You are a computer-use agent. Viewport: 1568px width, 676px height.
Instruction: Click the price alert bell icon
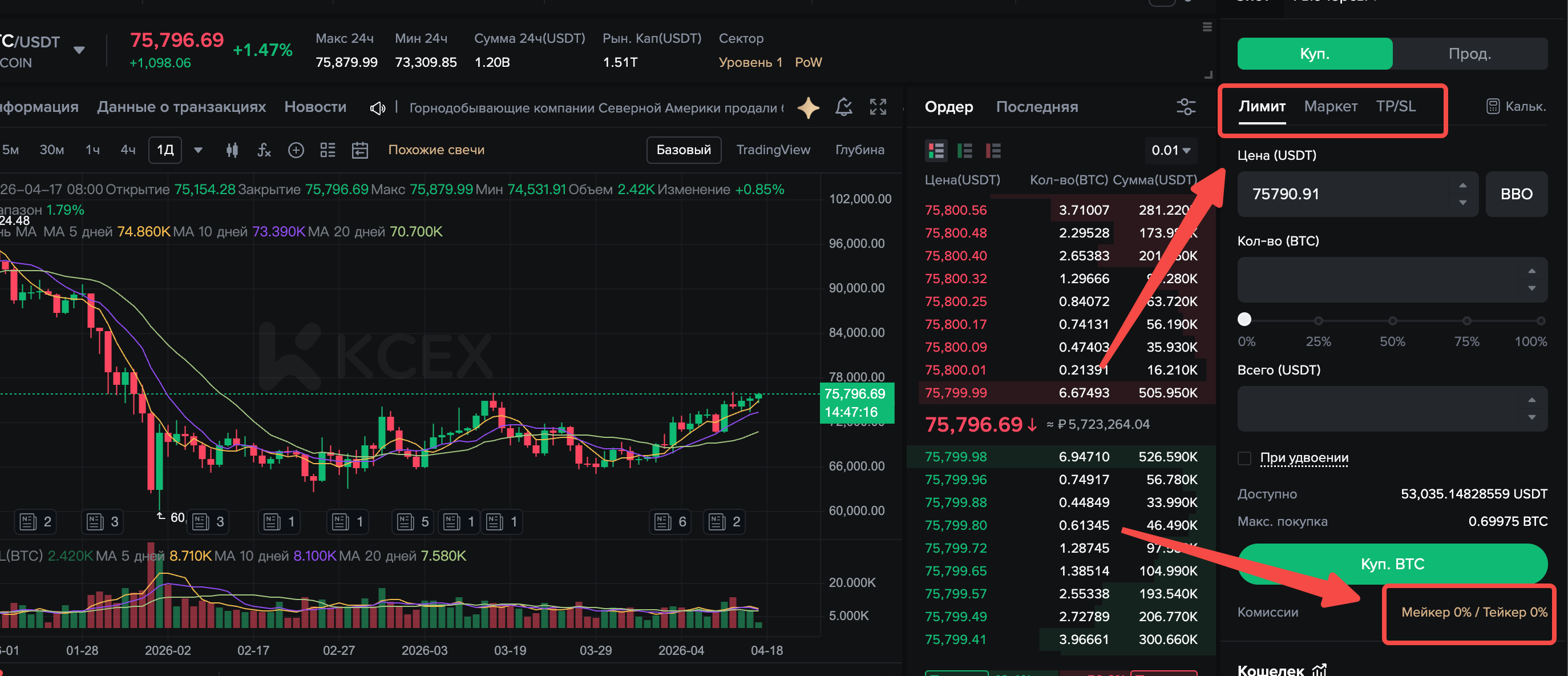[x=843, y=107]
